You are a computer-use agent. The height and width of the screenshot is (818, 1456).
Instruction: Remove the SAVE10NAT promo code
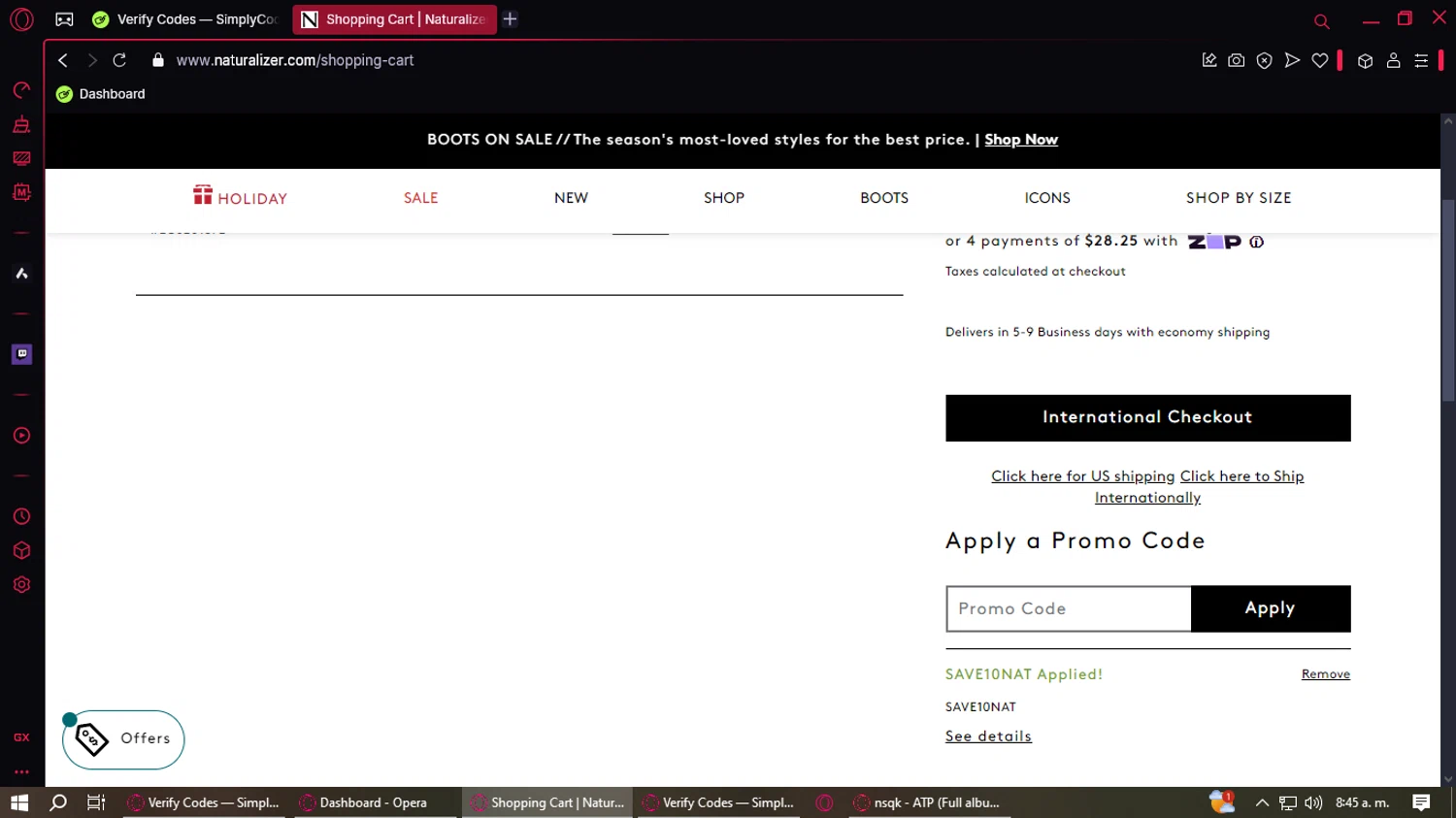click(x=1325, y=674)
